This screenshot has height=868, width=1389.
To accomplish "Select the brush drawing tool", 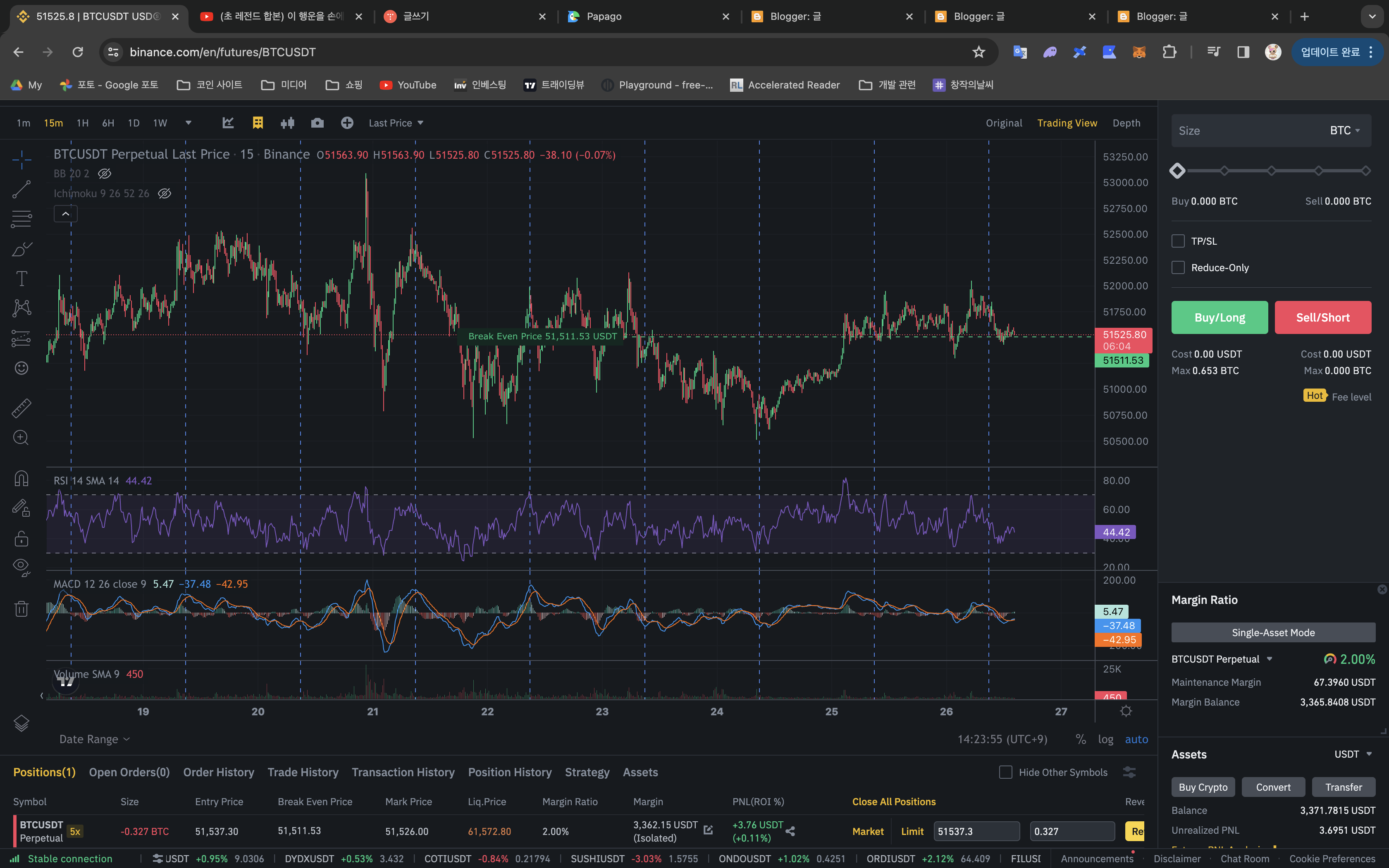I will (22, 249).
